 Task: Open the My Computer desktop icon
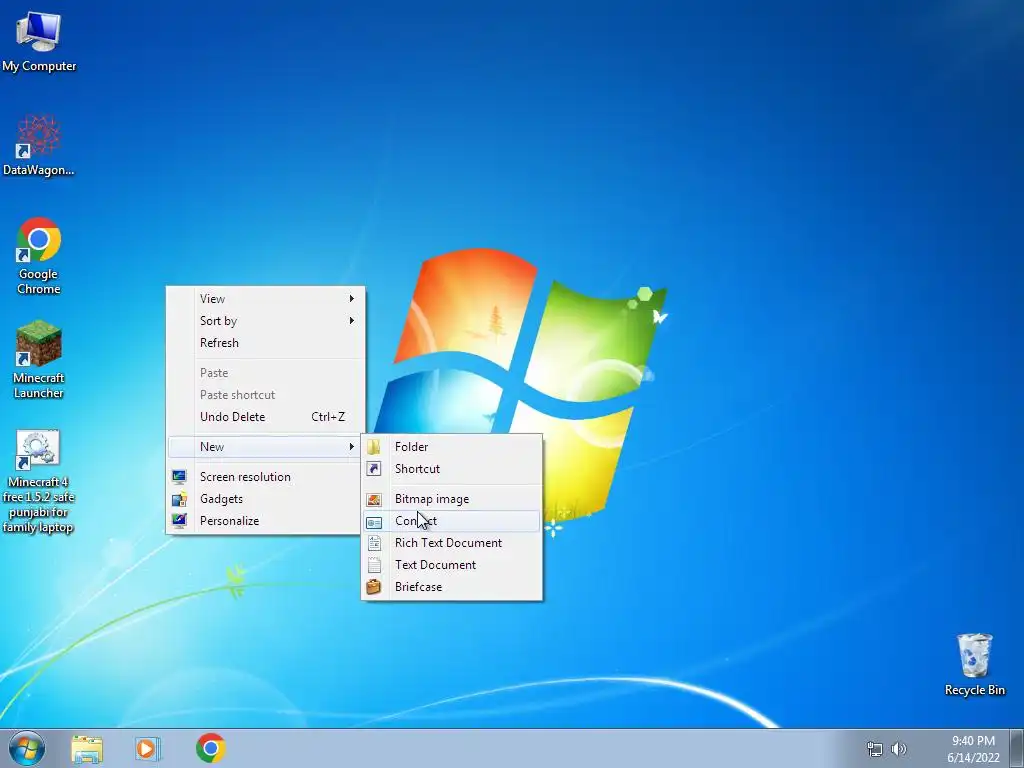39,40
